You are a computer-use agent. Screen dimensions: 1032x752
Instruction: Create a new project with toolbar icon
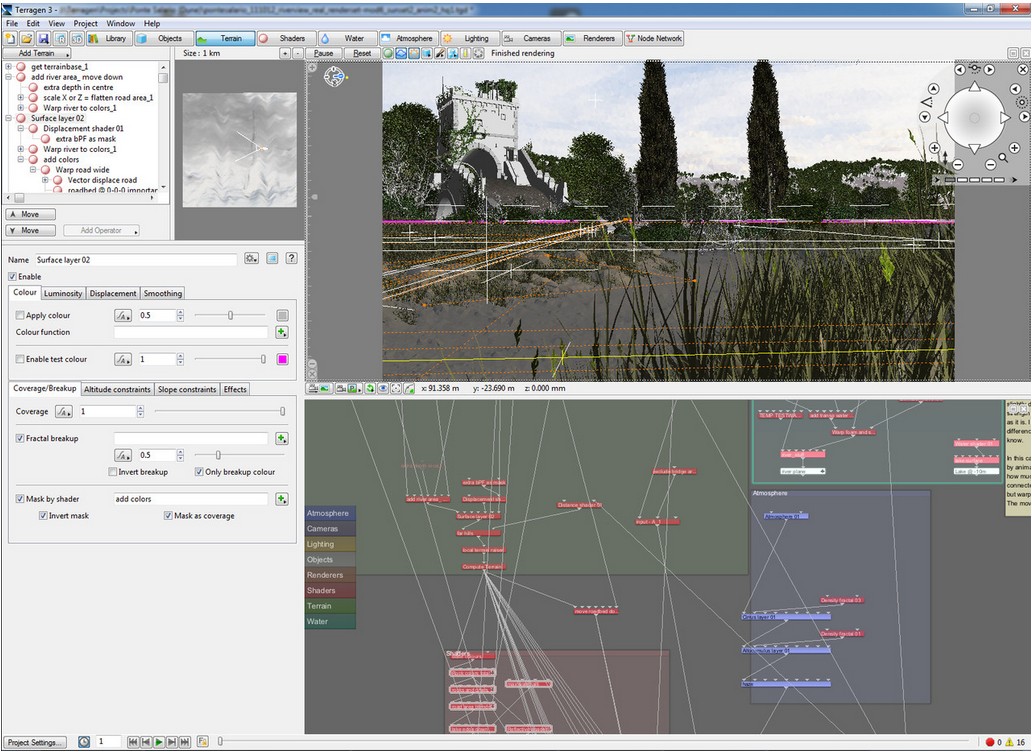pyautogui.click(x=11, y=39)
